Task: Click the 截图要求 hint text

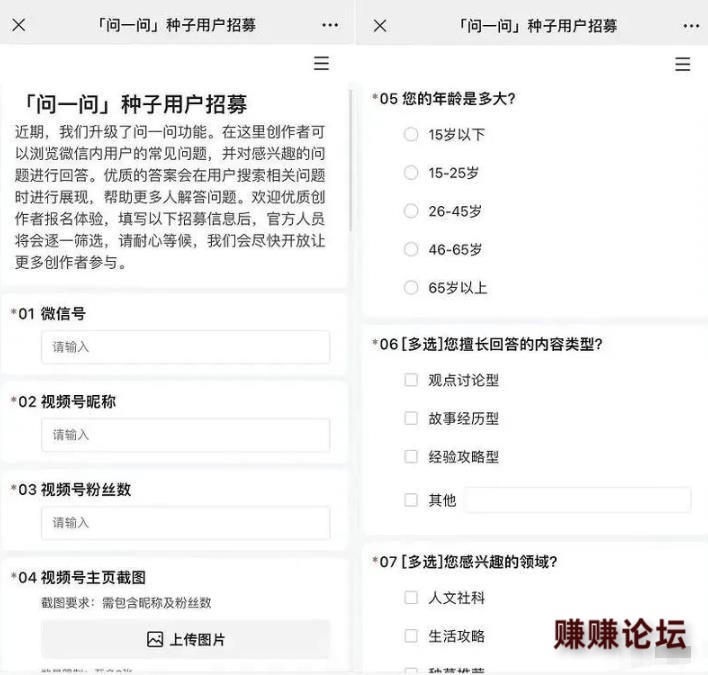Action: click(126, 602)
